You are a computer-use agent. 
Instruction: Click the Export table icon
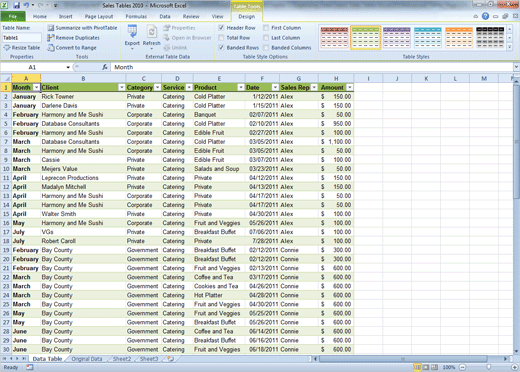[x=132, y=31]
